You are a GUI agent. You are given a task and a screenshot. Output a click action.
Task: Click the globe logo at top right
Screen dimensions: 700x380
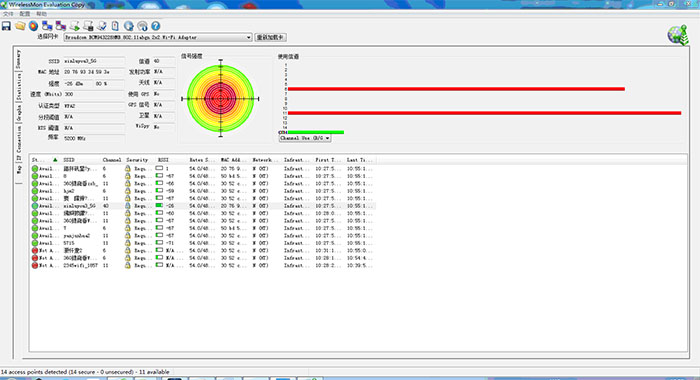[678, 35]
